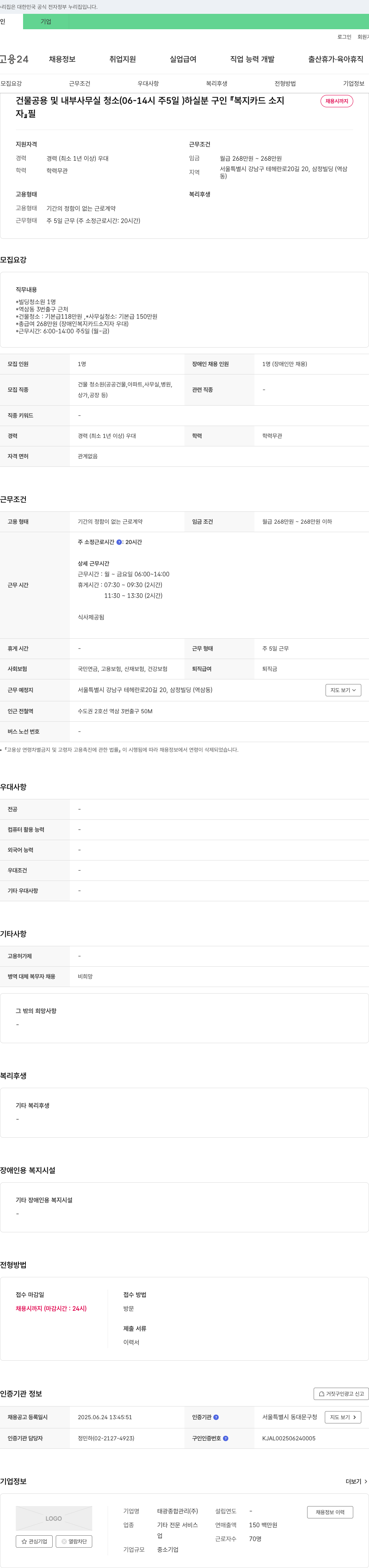
Task: Expand the 지도 보기 dropdown for 근무 예정지
Action: (x=343, y=690)
